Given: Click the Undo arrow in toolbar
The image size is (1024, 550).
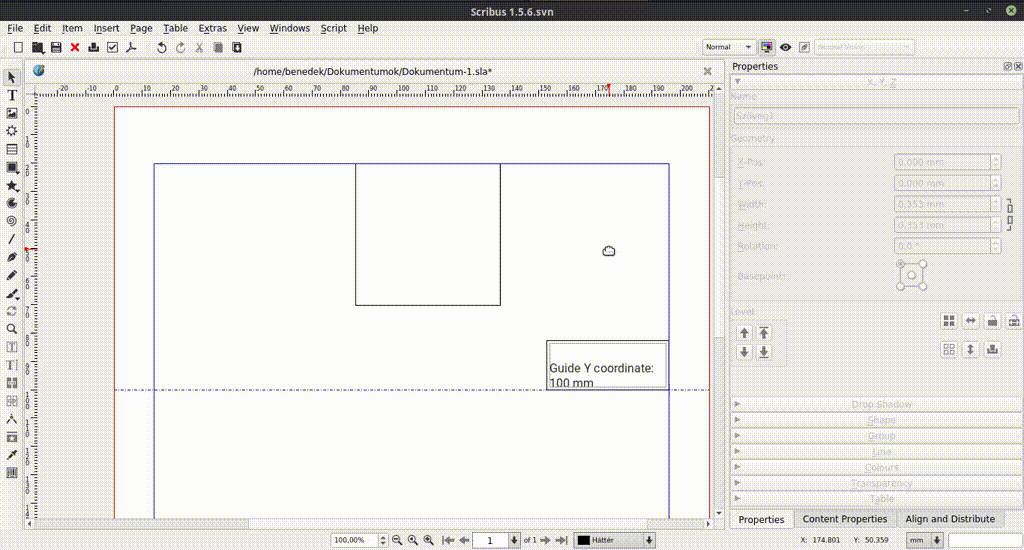Looking at the screenshot, I should point(162,47).
